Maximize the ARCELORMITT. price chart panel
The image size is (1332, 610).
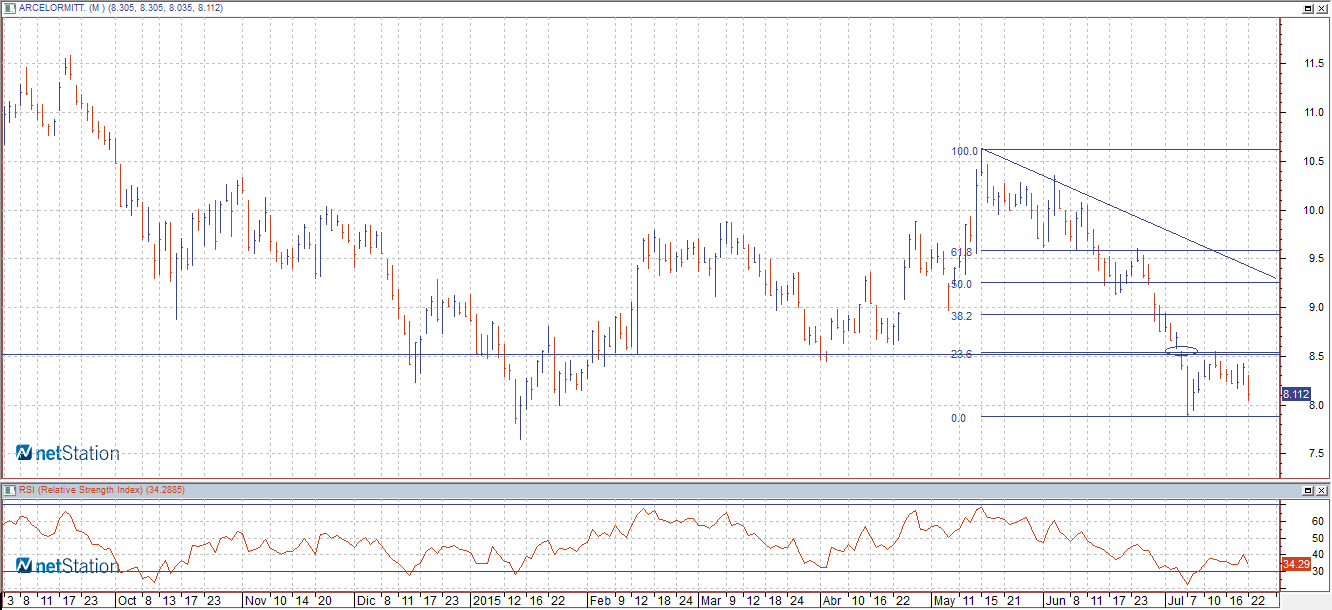[x=1307, y=8]
